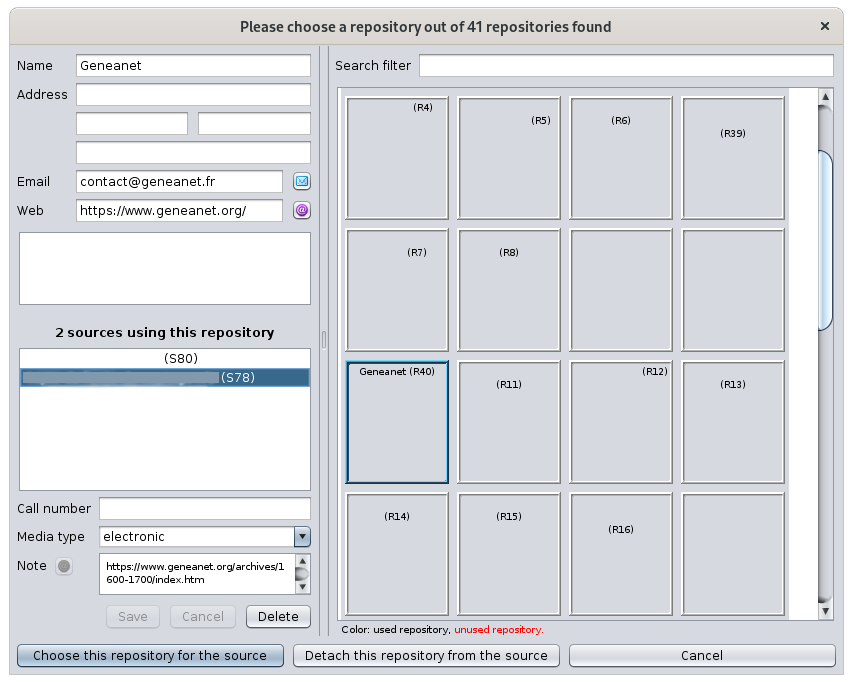
Task: Open the Media type dropdown arrow
Action: click(302, 537)
